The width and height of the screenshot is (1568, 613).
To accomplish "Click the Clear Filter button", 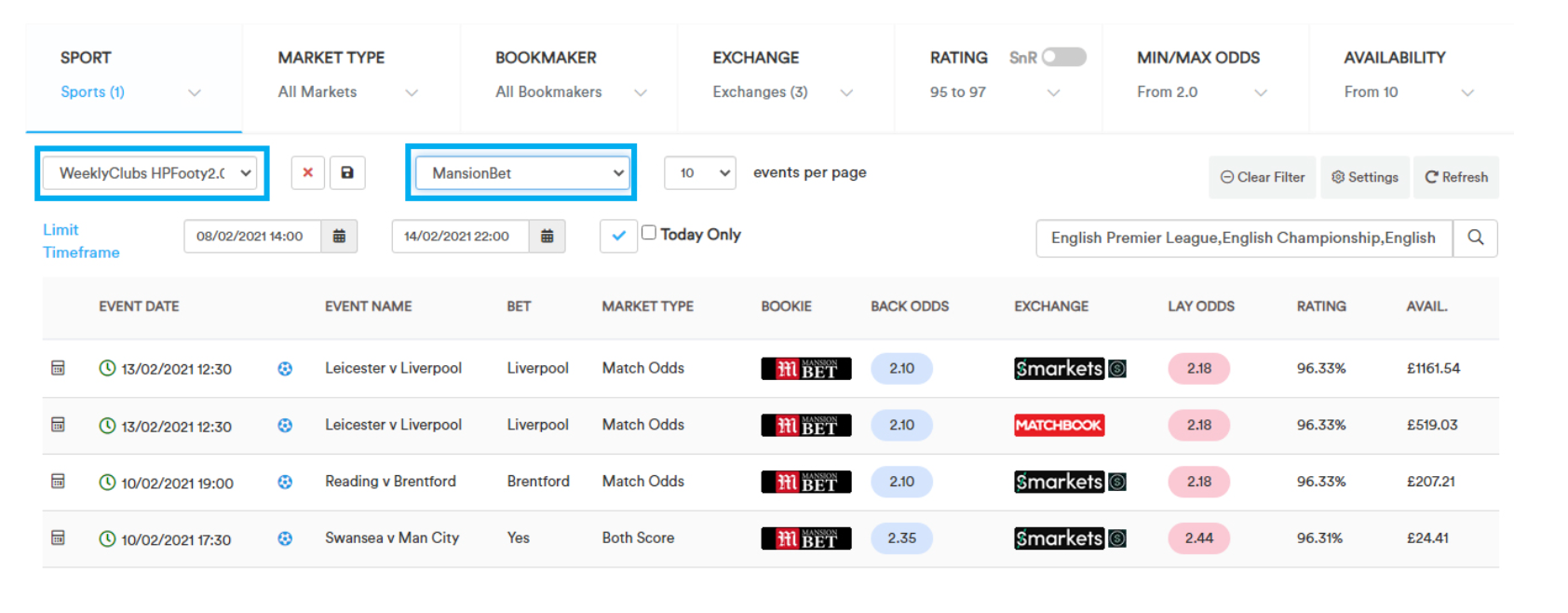I will click(x=1263, y=177).
